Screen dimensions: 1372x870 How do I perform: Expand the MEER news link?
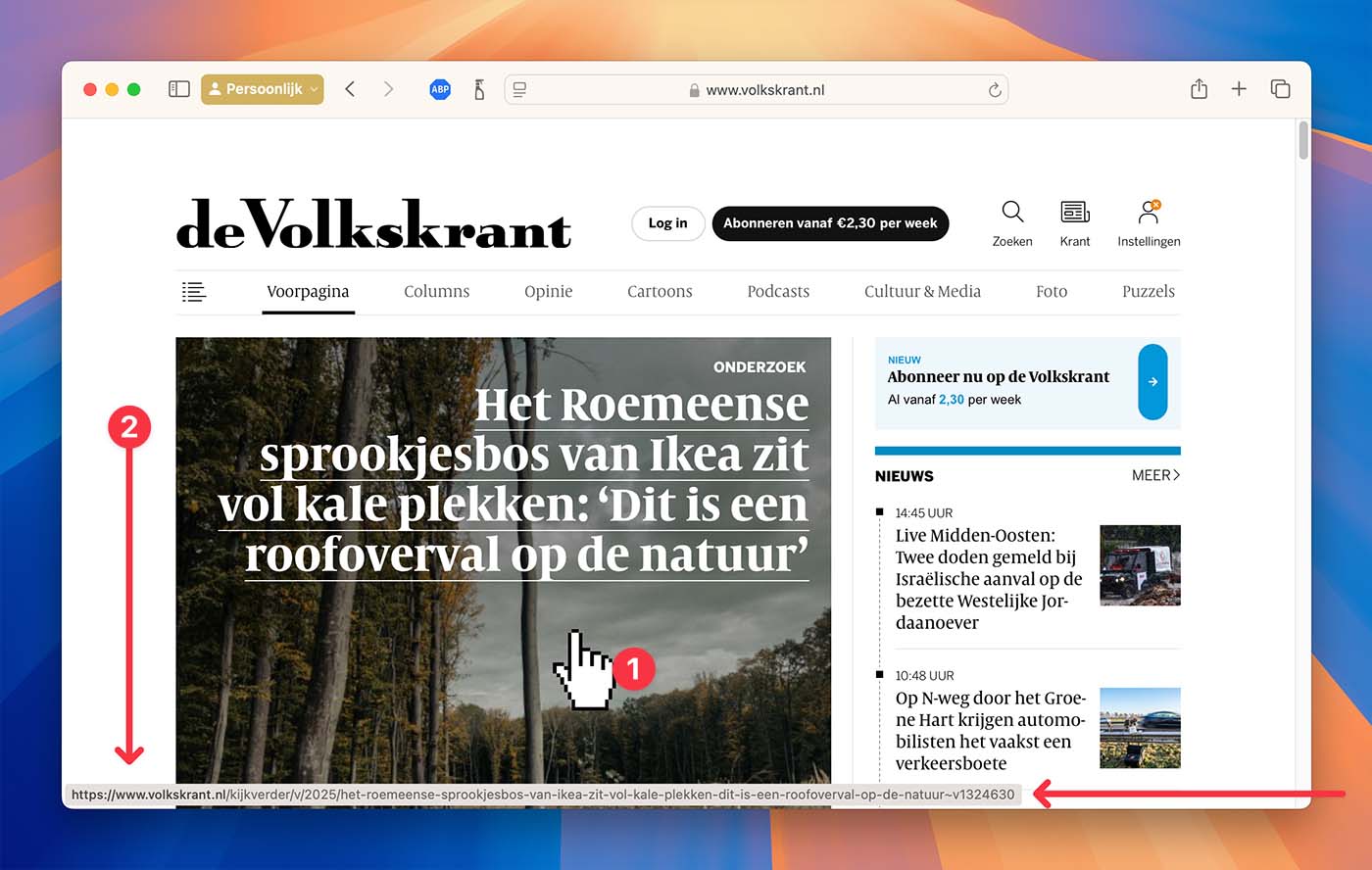[1155, 476]
